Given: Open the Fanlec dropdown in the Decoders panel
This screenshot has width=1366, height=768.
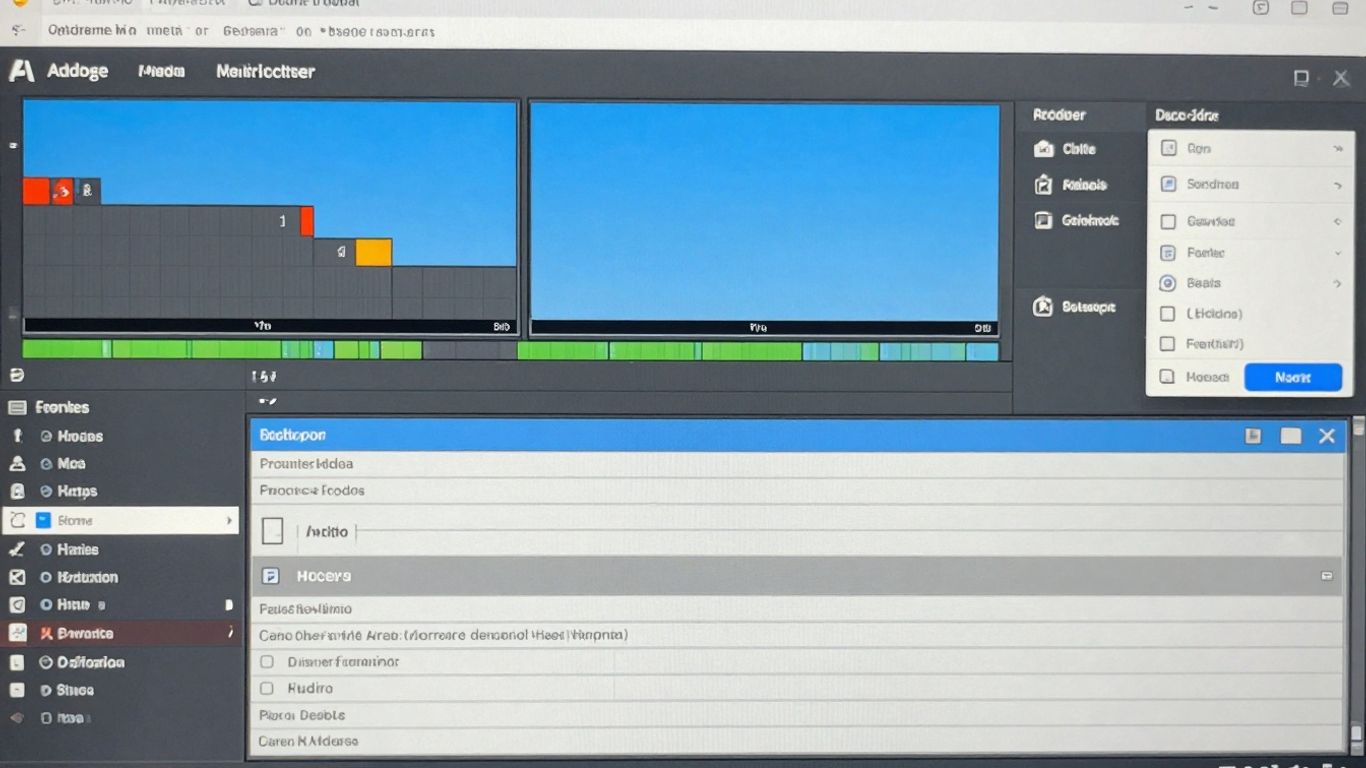Looking at the screenshot, I should point(1338,252).
